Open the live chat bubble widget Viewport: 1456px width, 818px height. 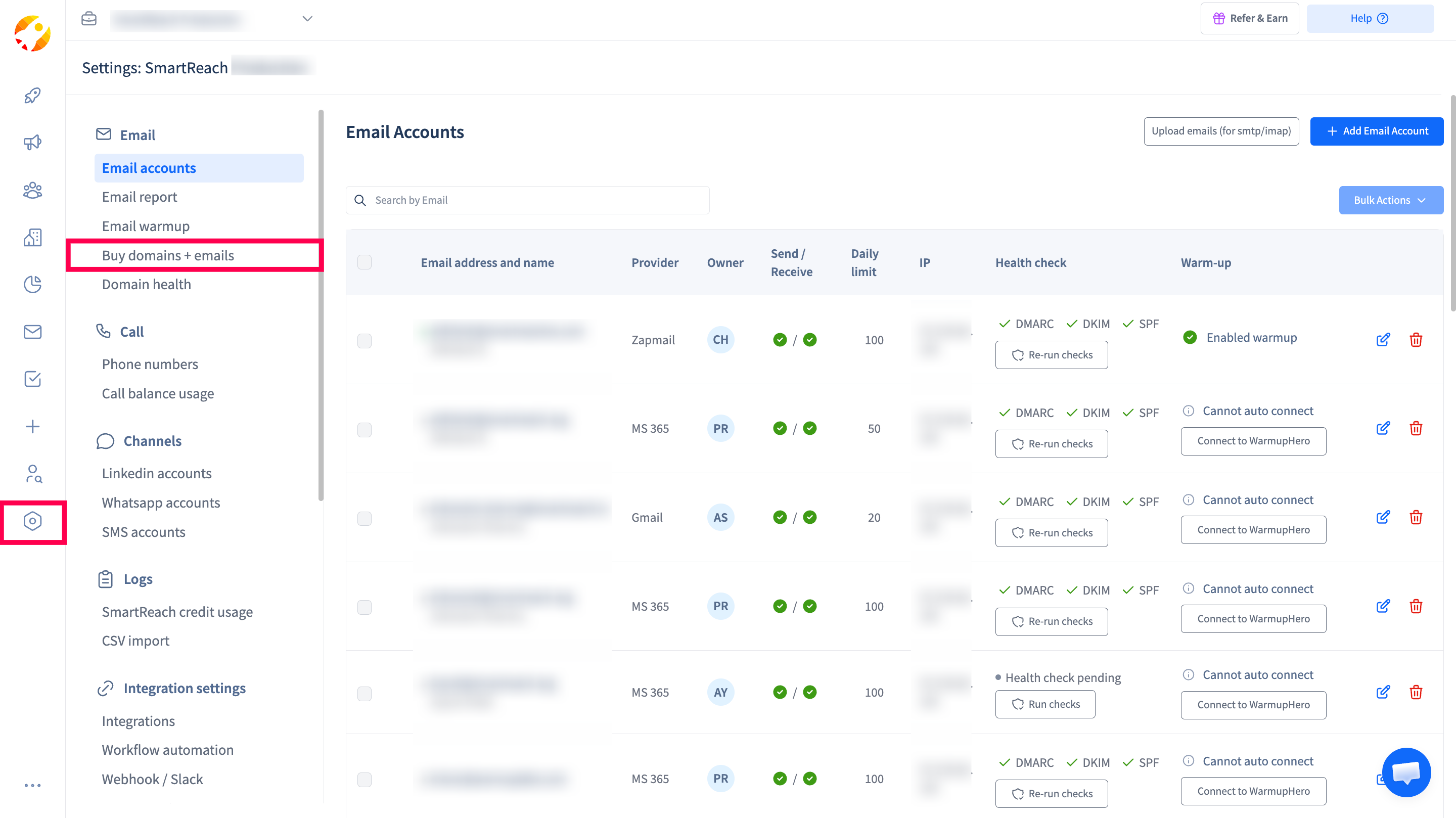[x=1405, y=771]
